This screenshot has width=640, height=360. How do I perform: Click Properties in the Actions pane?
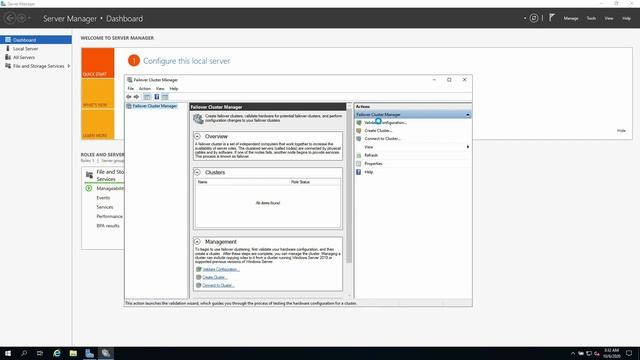pos(373,164)
